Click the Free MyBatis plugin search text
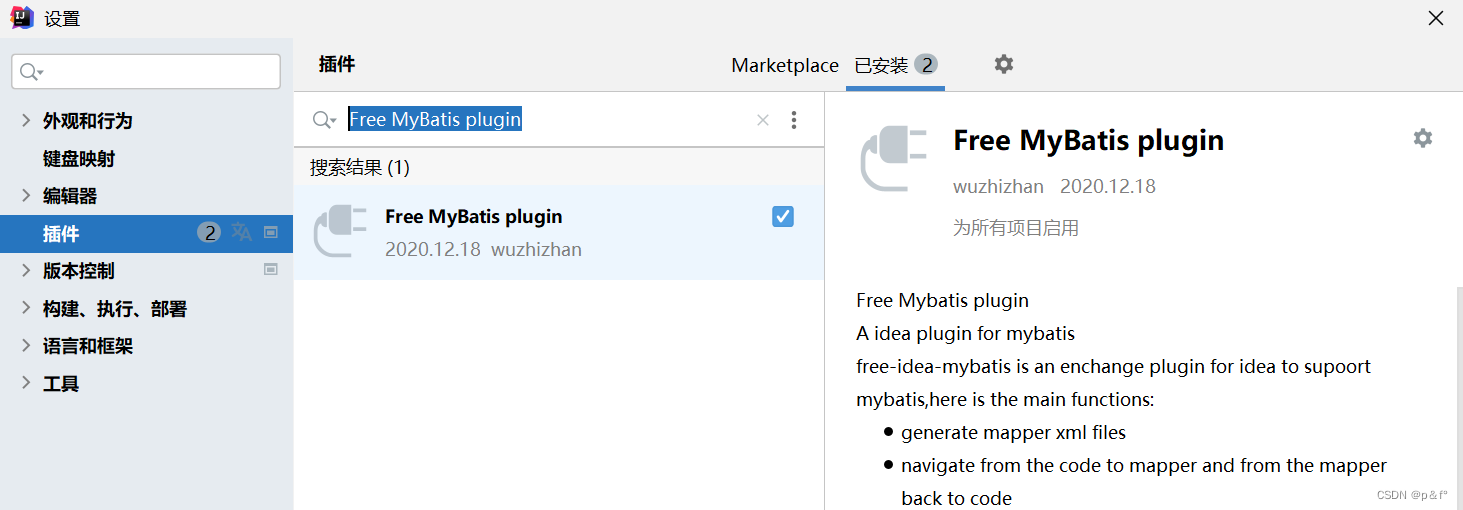The image size is (1463, 510). coord(435,120)
